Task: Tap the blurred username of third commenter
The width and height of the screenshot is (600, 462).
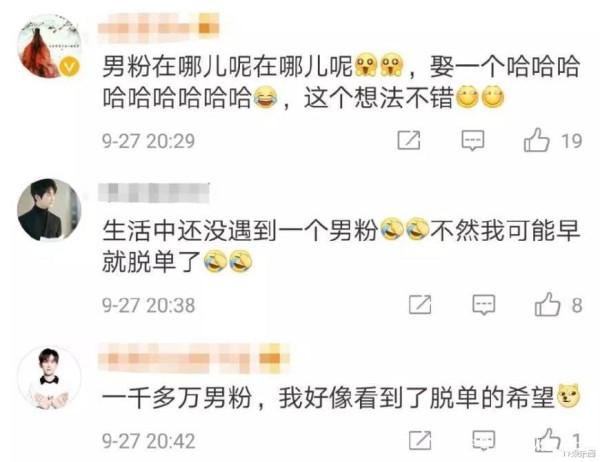Action: click(194, 358)
